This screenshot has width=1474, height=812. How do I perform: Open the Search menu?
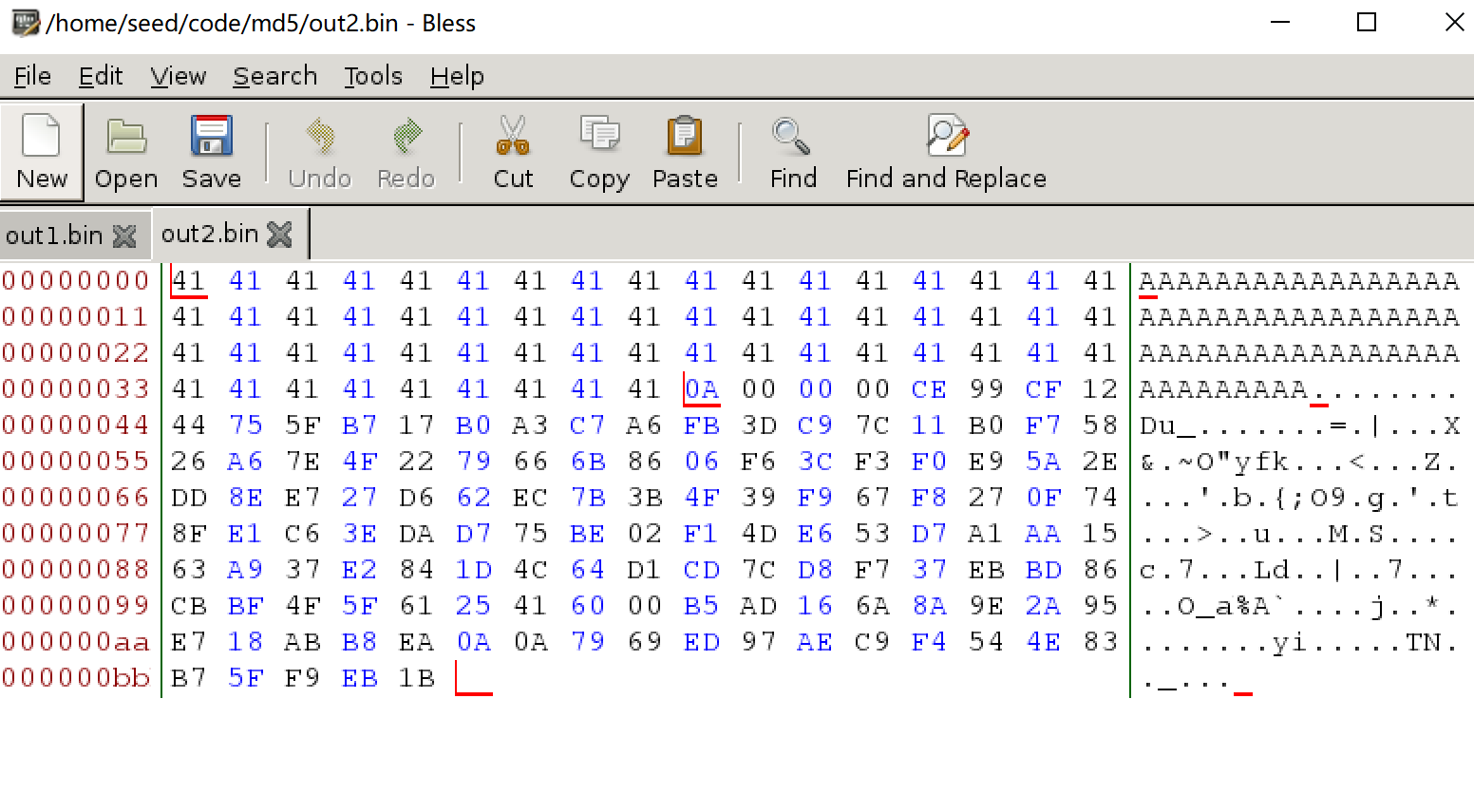tap(275, 76)
